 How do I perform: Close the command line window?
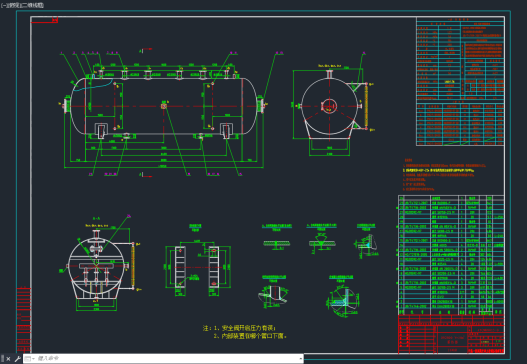point(8,359)
